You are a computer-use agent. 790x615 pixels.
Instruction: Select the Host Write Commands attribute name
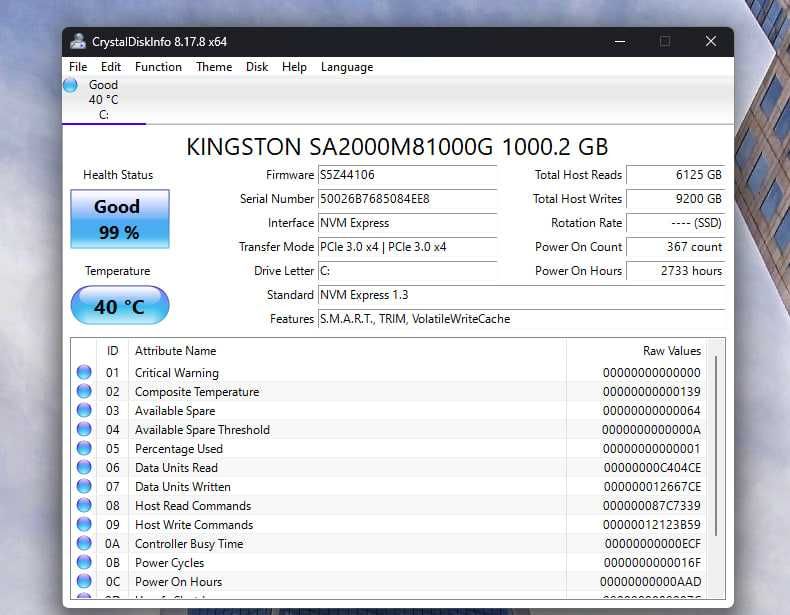click(194, 525)
